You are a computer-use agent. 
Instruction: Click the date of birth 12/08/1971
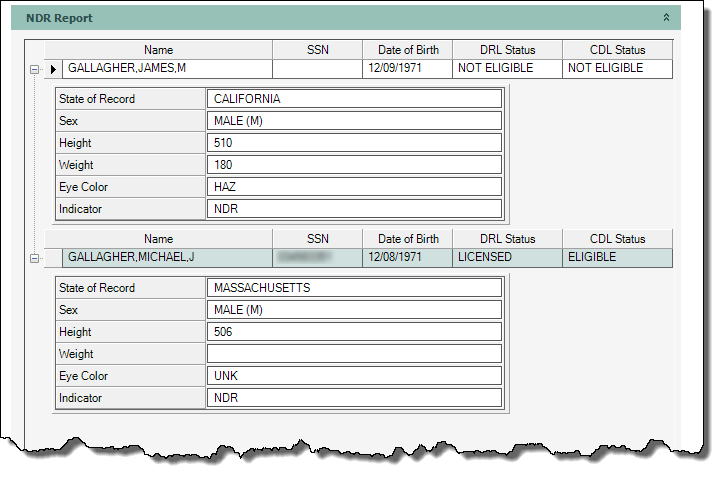click(x=407, y=258)
